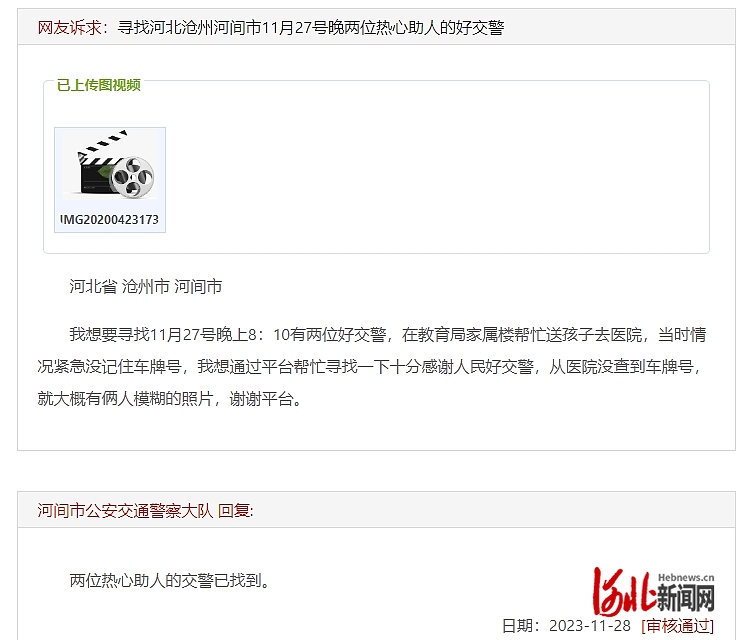This screenshot has width=742, height=640.
Task: Click the film reel icon on the video
Action: pyautogui.click(x=133, y=177)
